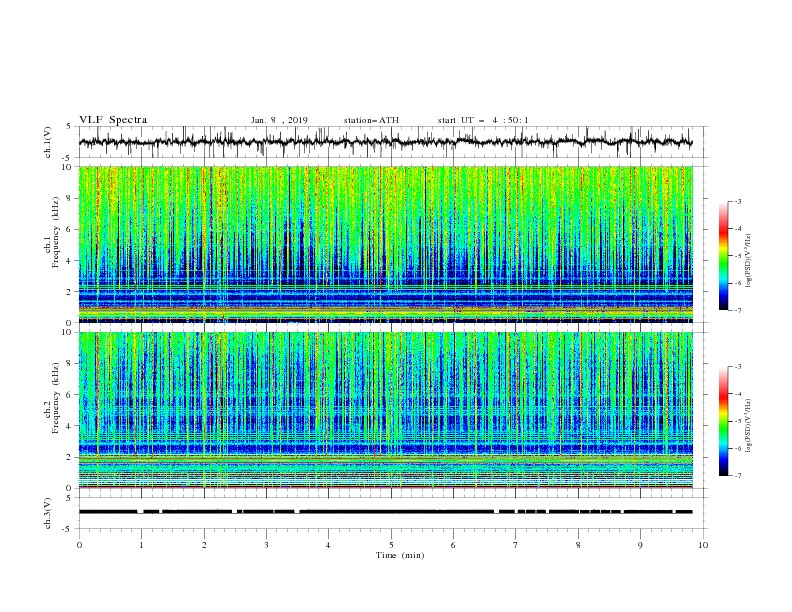The width and height of the screenshot is (792, 612).
Task: Click the time axis tick label "8"
Action: coord(578,545)
